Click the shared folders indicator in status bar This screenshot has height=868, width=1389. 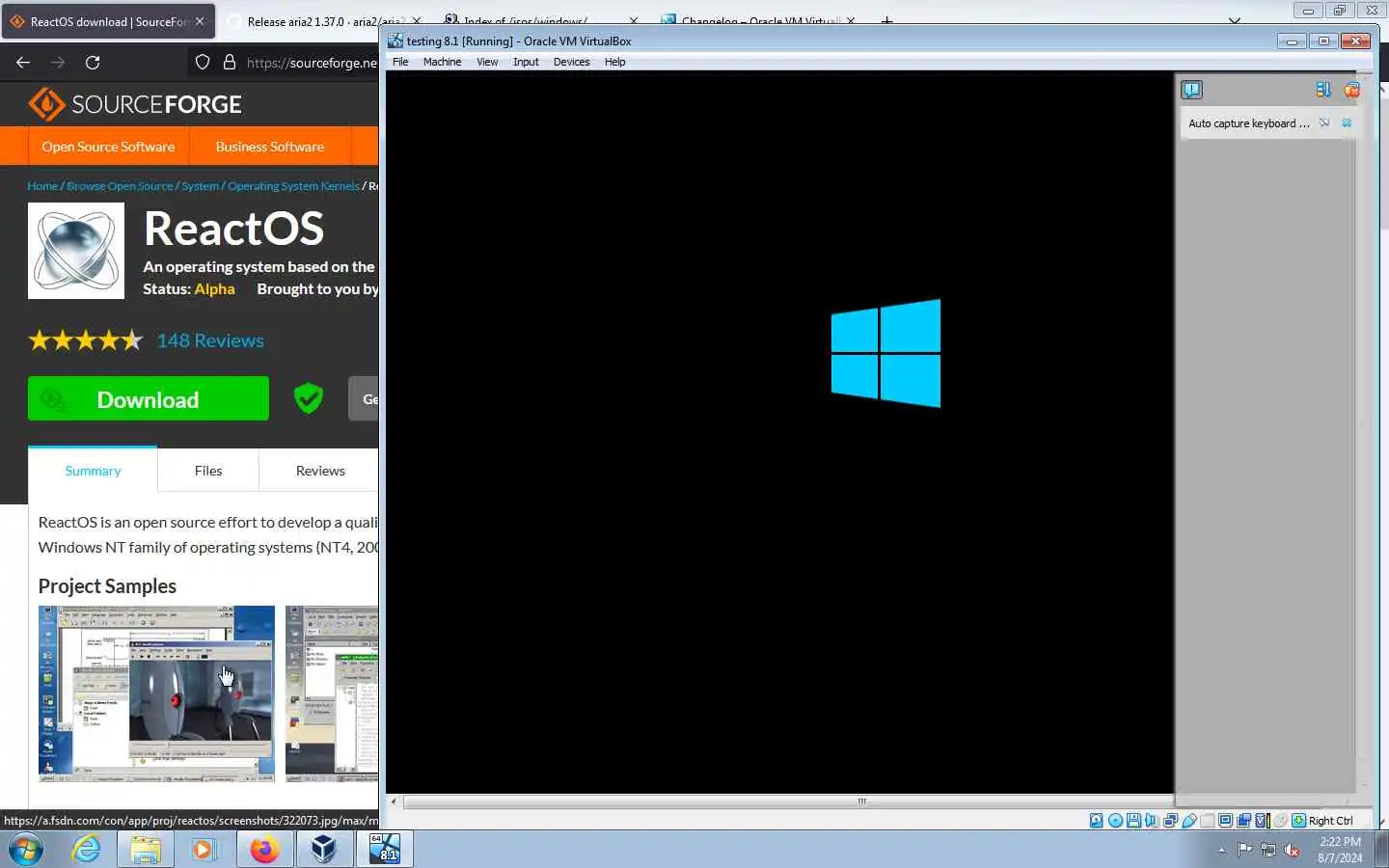click(x=1207, y=821)
